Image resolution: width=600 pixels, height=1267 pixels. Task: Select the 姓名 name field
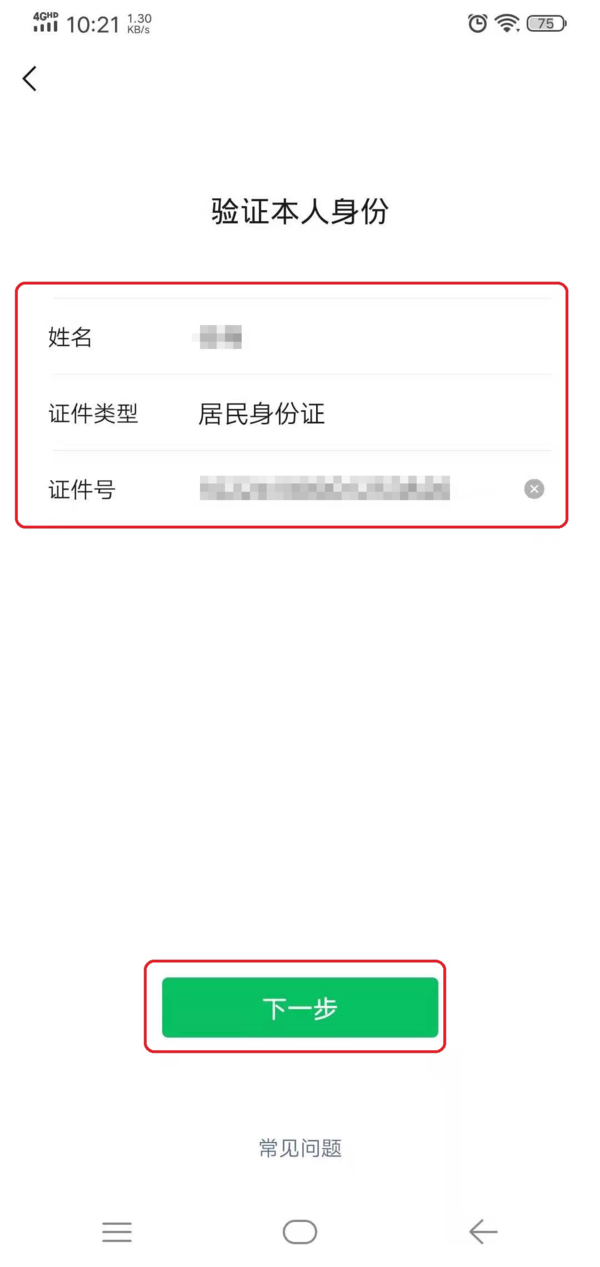pyautogui.click(x=300, y=338)
